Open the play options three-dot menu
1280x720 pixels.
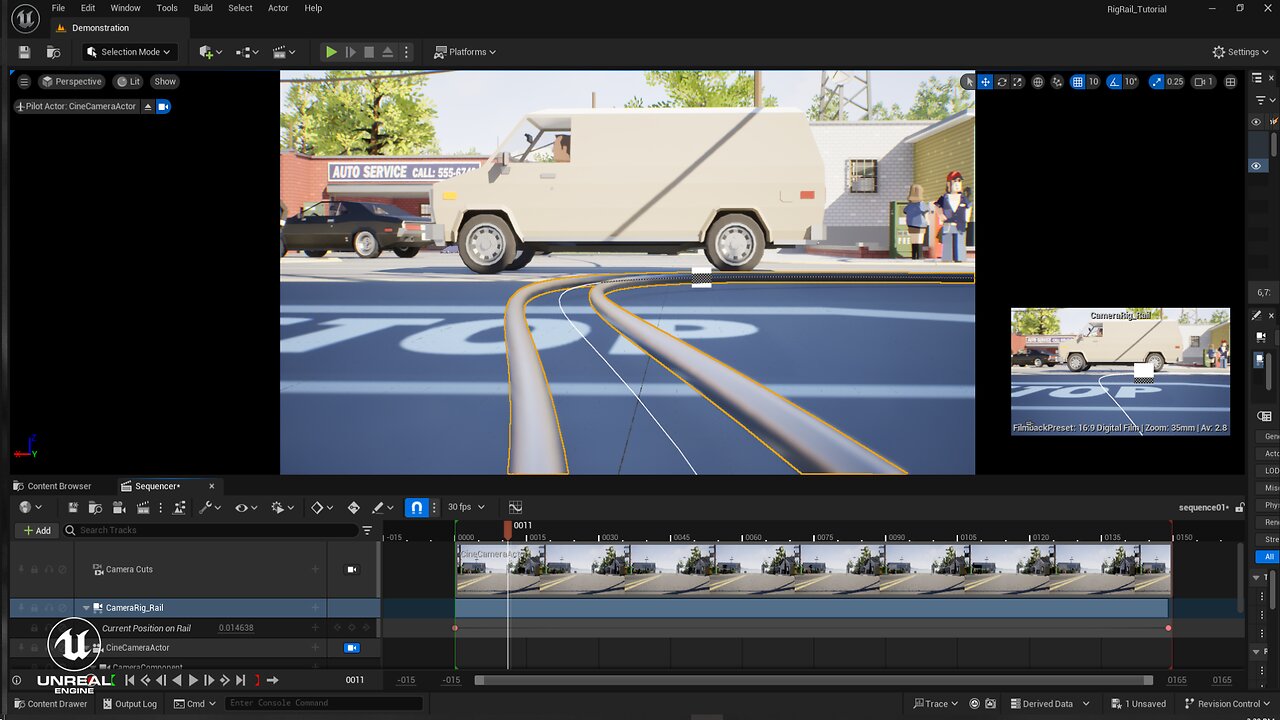[x=406, y=52]
